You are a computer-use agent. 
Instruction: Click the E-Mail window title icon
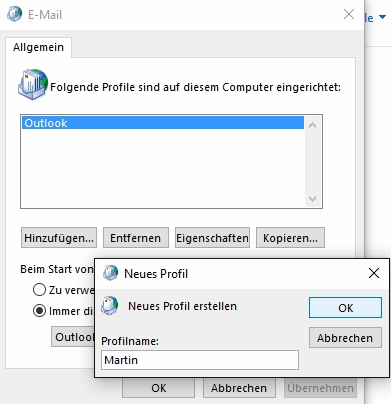click(15, 14)
